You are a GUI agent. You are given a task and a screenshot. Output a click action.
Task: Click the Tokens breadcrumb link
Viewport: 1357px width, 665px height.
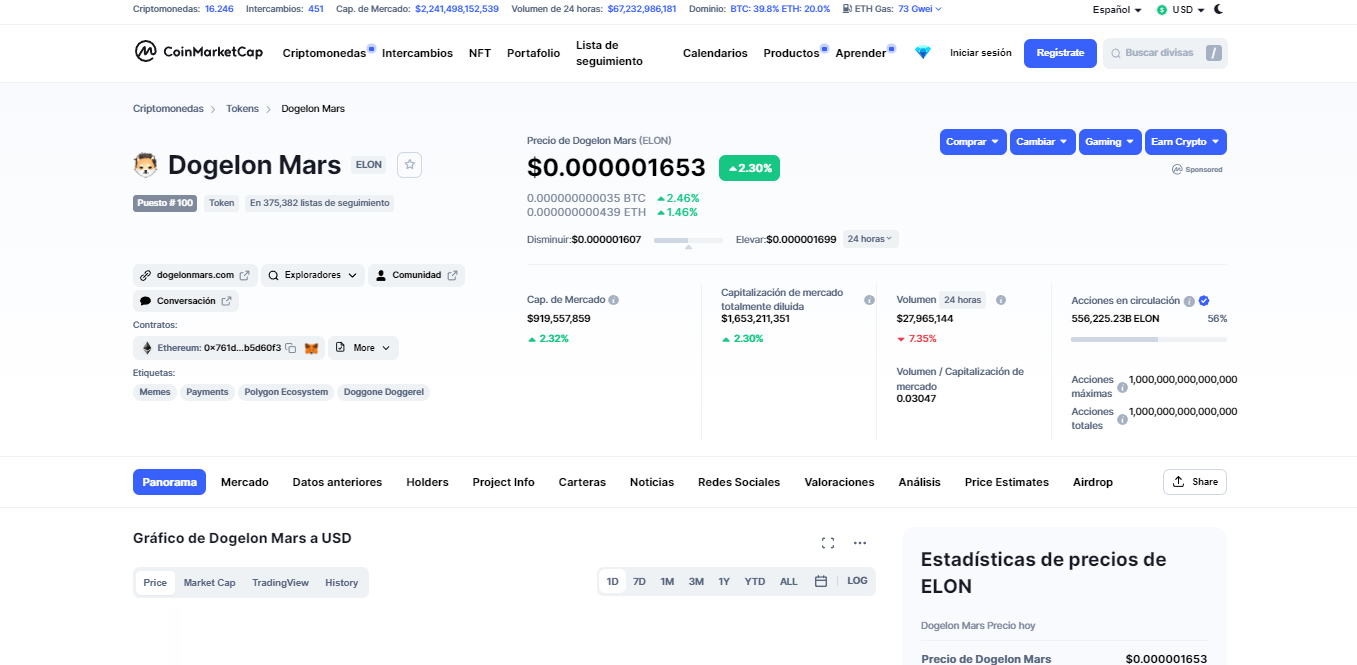pos(242,108)
